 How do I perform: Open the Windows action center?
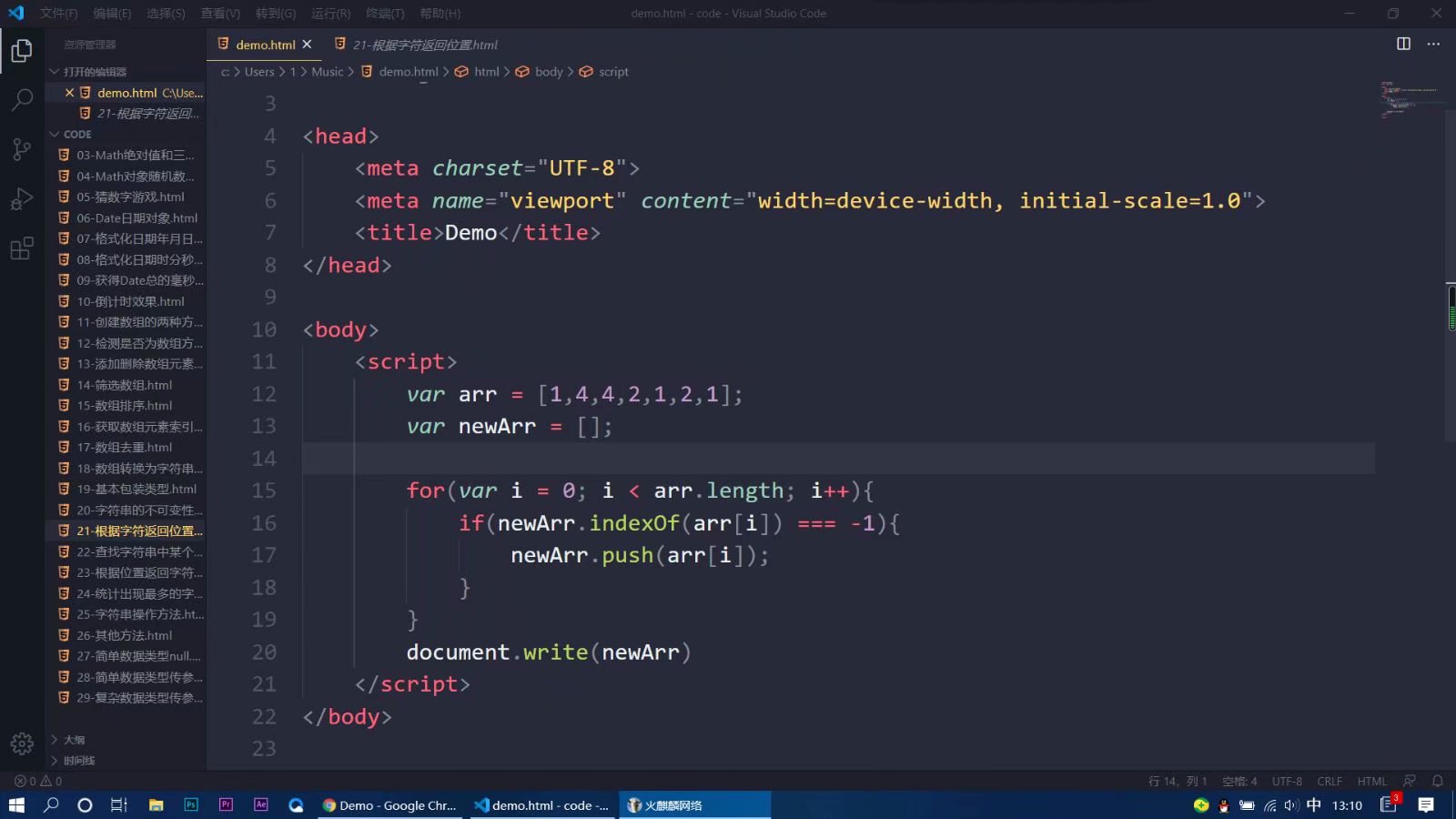[x=1426, y=804]
